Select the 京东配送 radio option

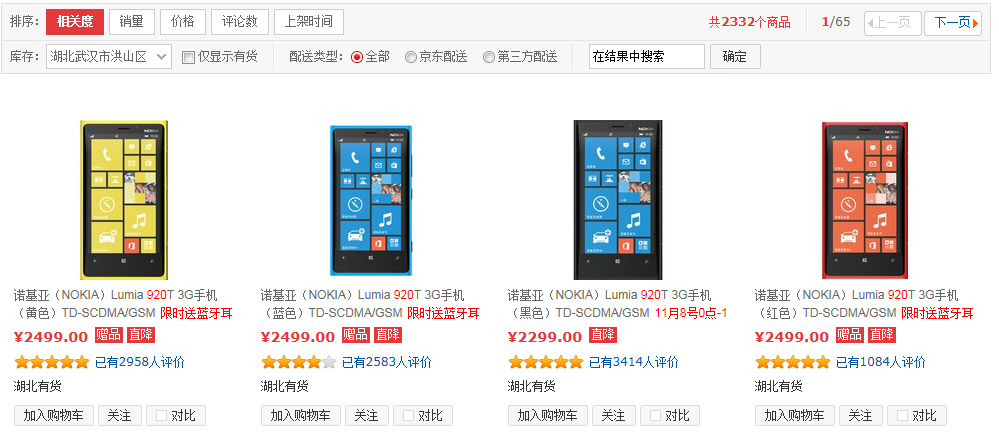point(411,57)
